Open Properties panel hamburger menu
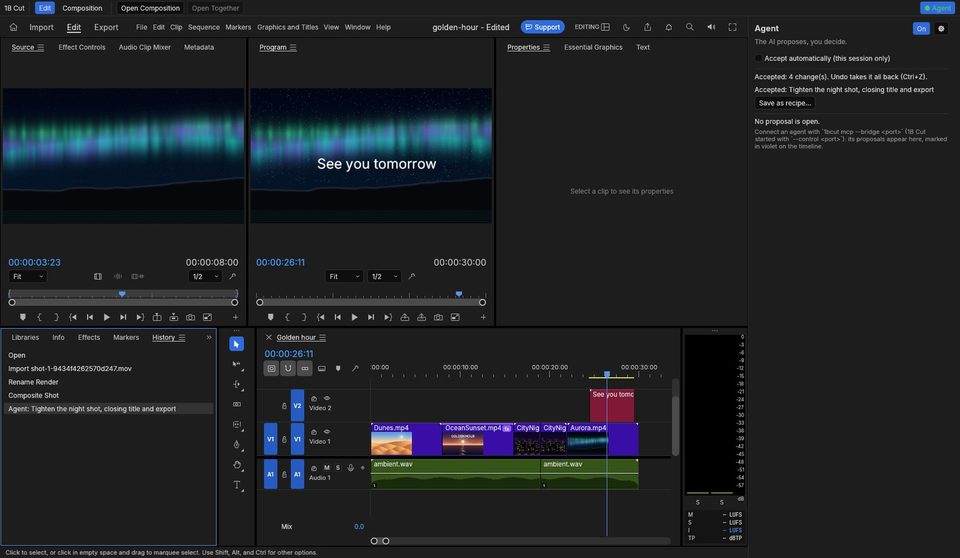The height and width of the screenshot is (558, 960). [546, 47]
